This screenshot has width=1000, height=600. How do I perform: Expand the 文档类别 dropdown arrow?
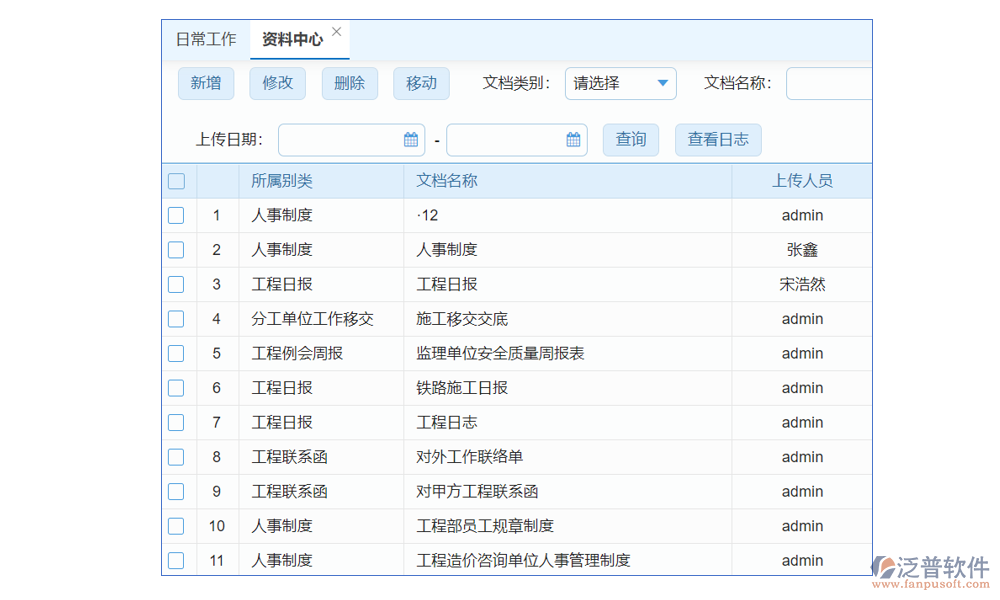tap(662, 84)
